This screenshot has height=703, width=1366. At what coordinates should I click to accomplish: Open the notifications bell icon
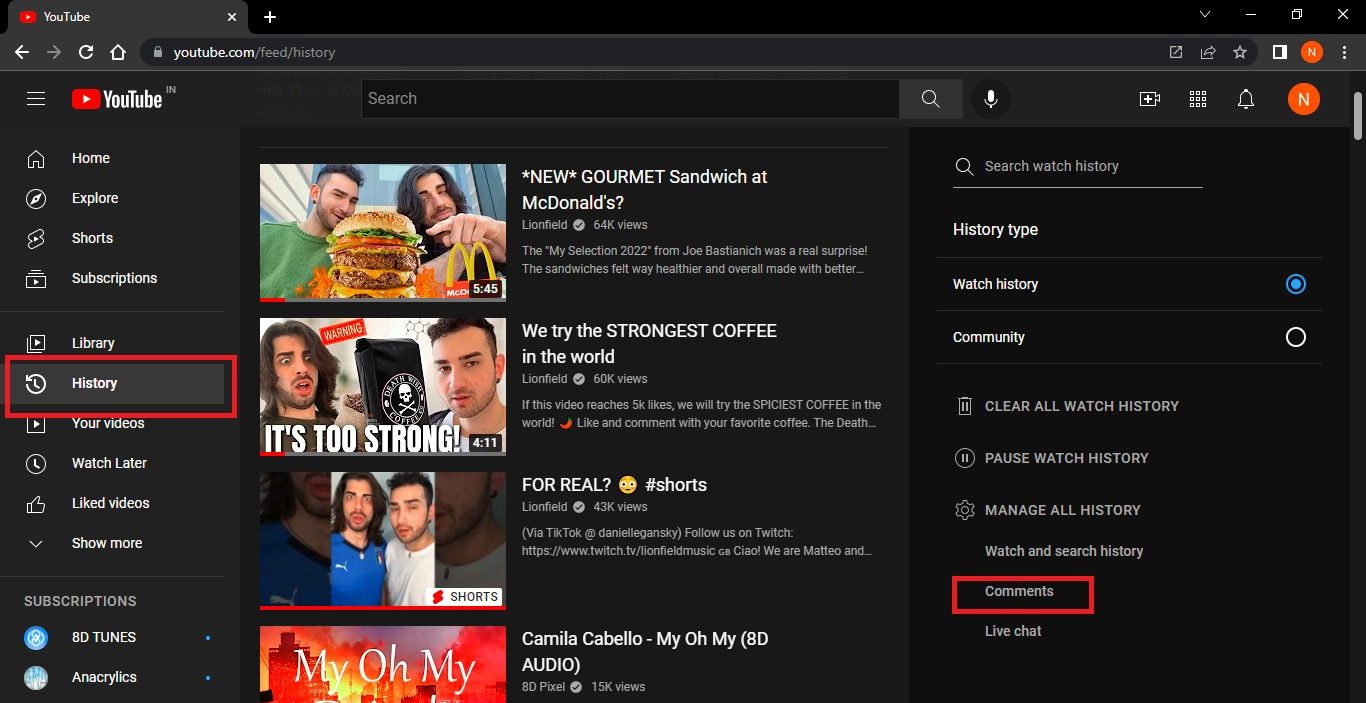1246,99
